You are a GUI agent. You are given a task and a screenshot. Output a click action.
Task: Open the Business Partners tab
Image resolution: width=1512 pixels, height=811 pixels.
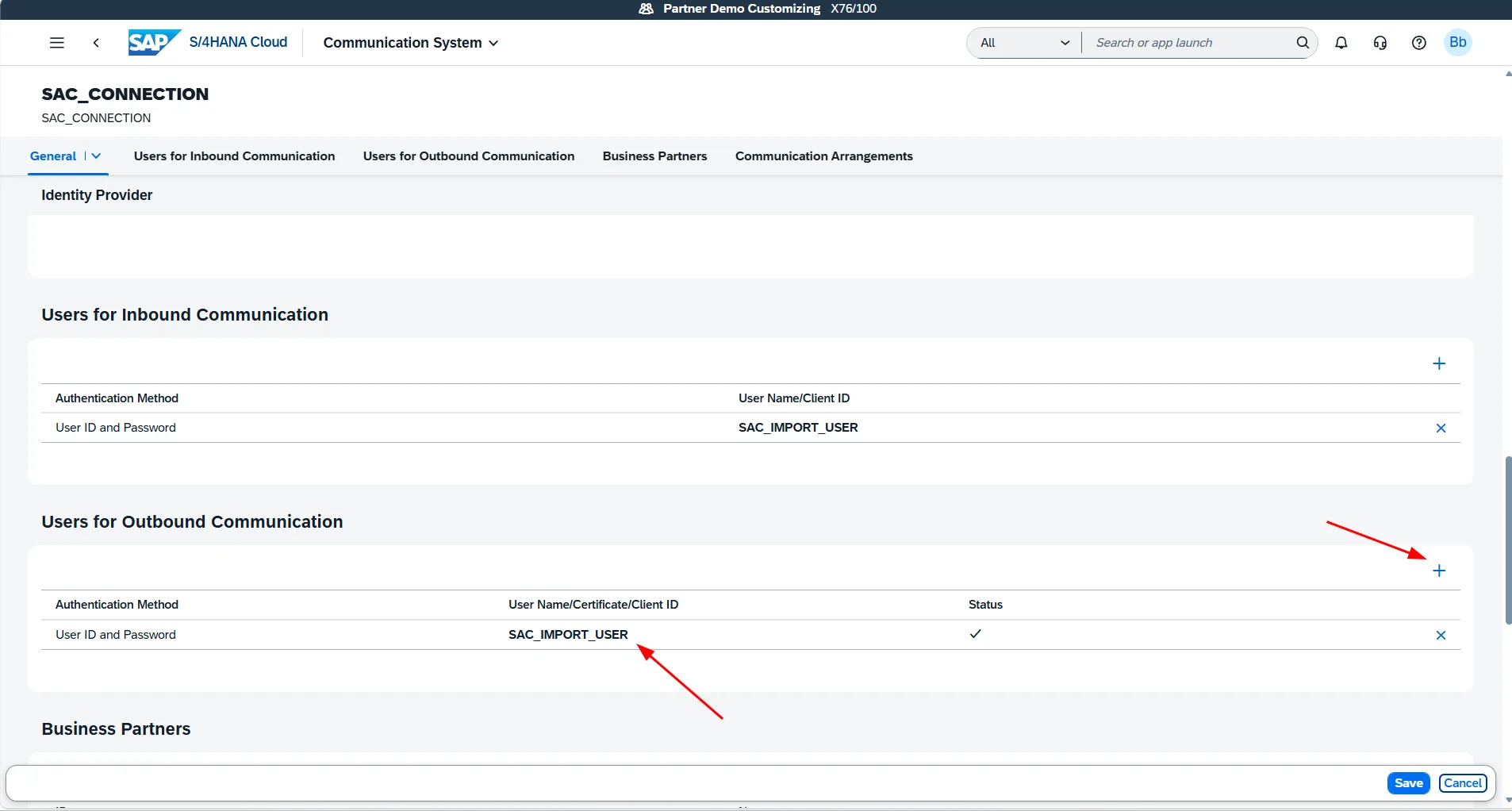[x=654, y=156]
